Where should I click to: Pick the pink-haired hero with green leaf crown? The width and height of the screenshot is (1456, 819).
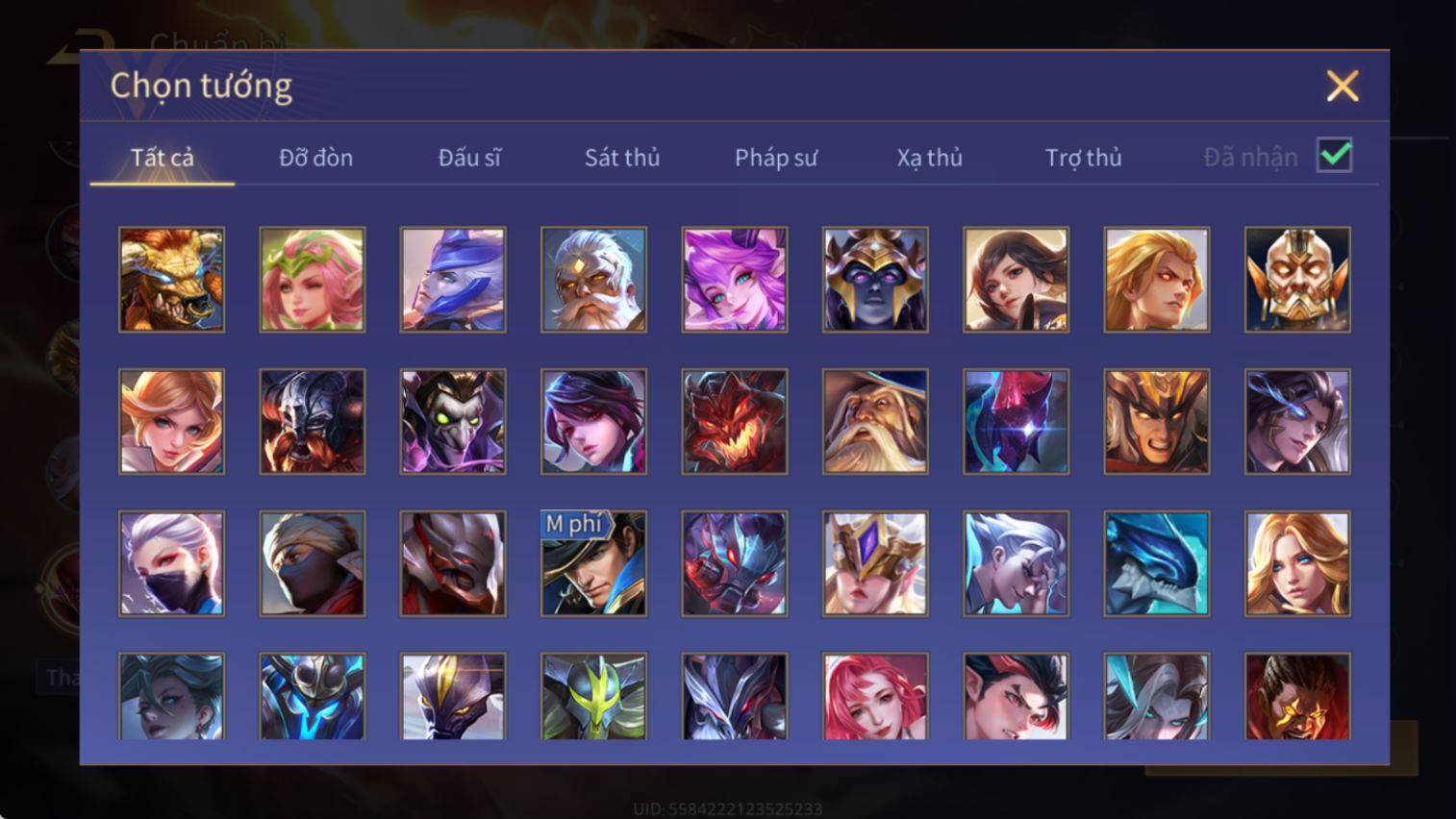click(x=313, y=280)
